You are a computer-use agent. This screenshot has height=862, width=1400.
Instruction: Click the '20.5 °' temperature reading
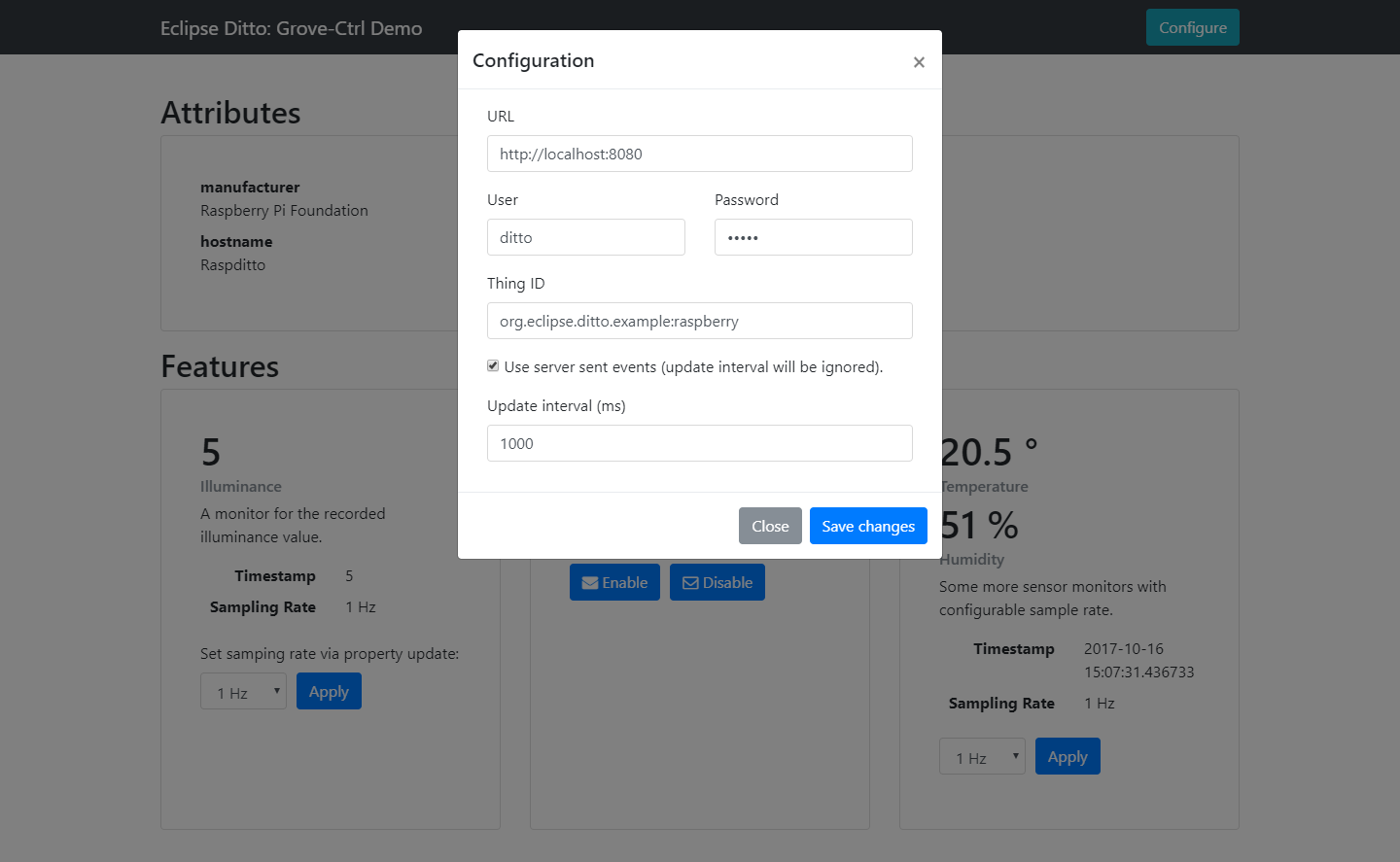coord(989,453)
